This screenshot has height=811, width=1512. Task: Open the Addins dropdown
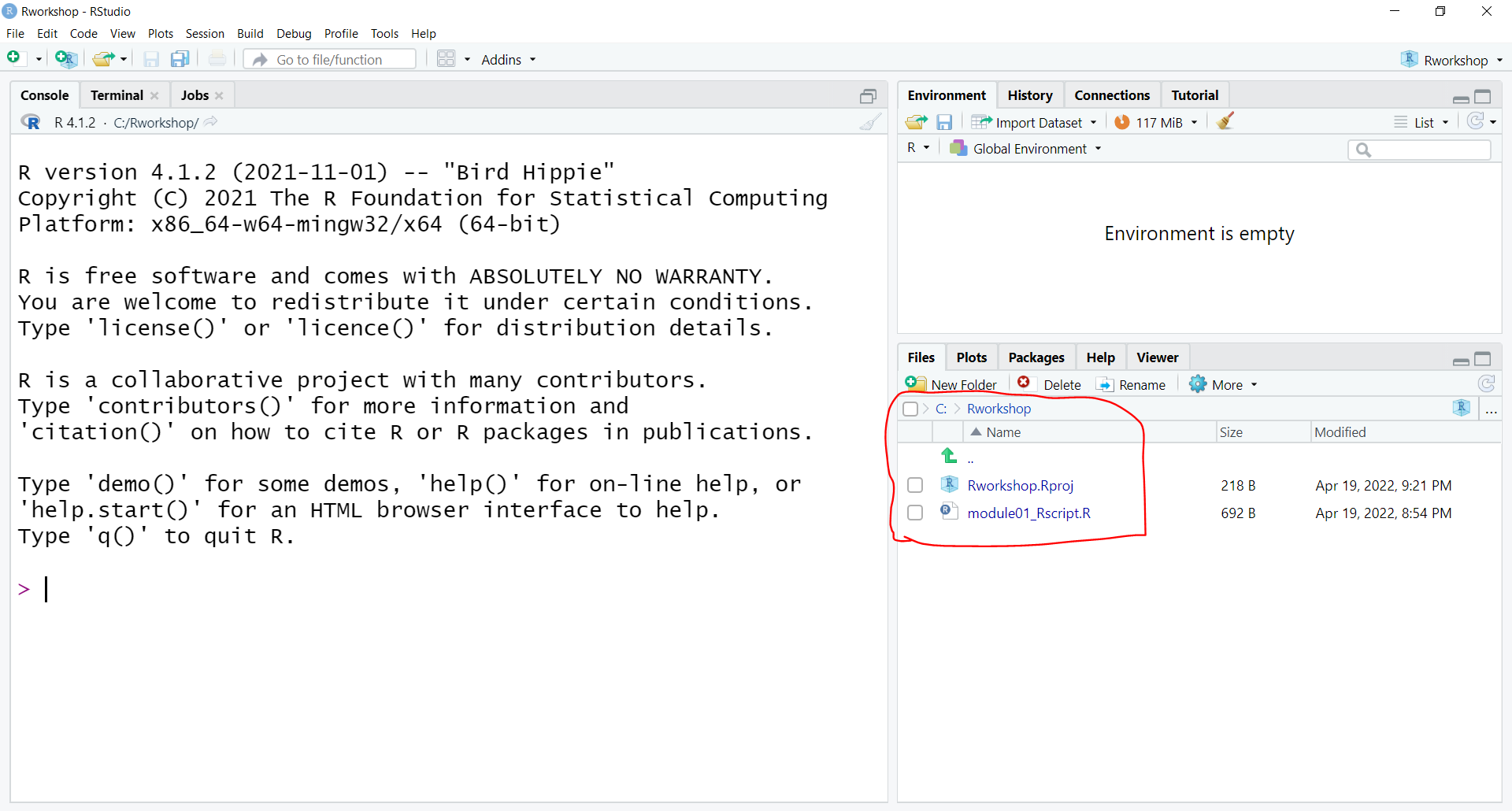point(509,59)
